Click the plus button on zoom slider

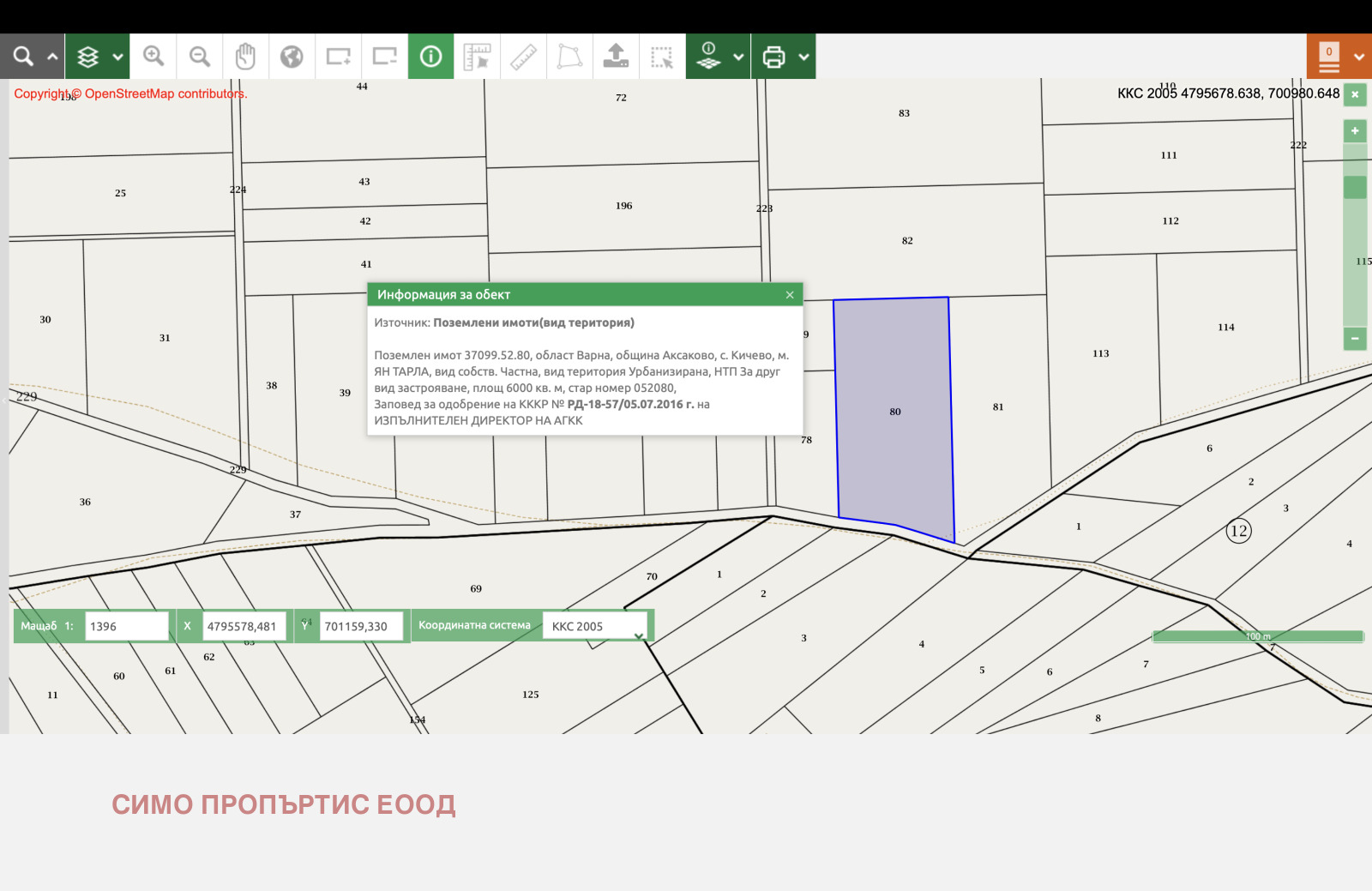click(x=1355, y=131)
